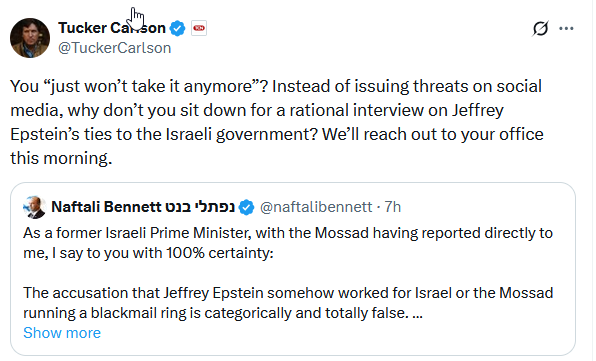Click the Hebrew name נפתלי בנט text

click(x=200, y=207)
